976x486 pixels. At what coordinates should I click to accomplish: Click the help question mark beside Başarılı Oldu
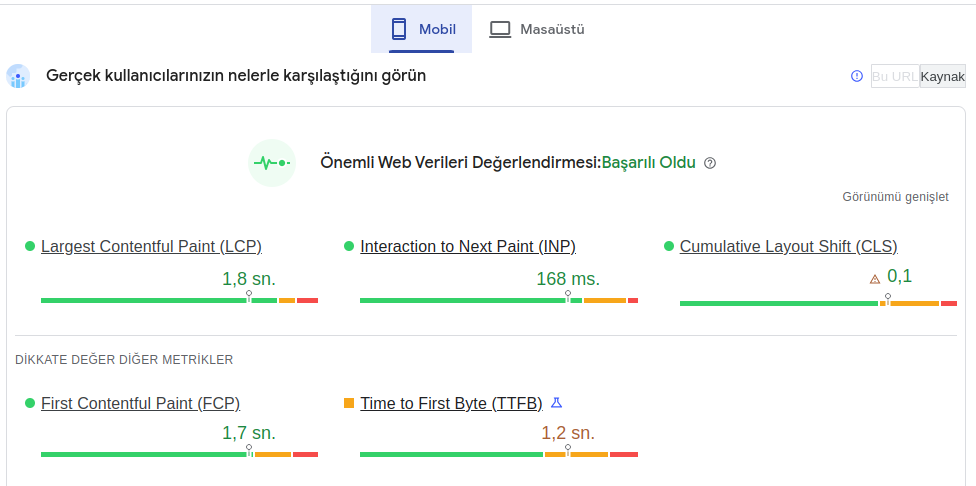coord(710,163)
